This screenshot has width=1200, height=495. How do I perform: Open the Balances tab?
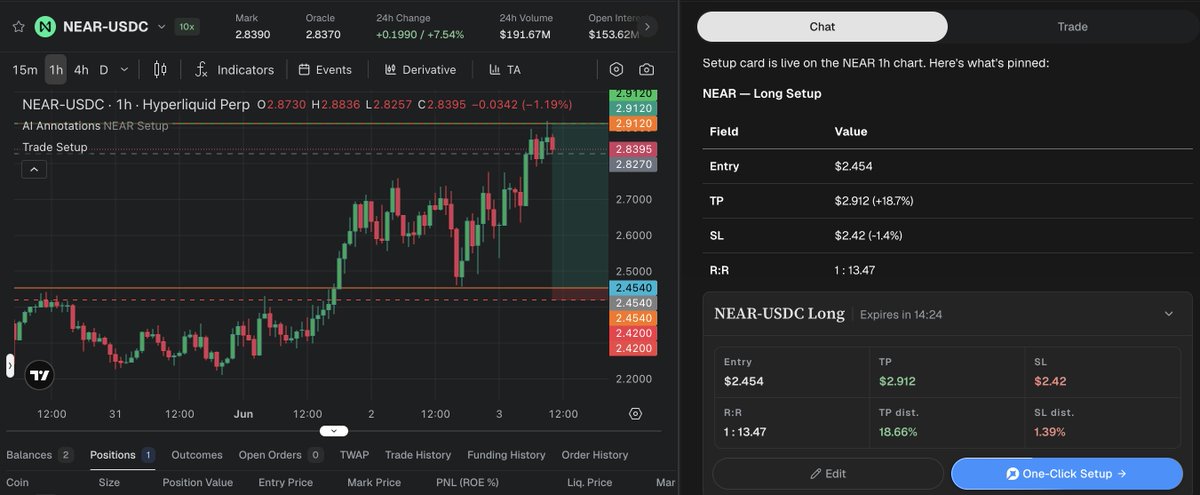(x=39, y=455)
